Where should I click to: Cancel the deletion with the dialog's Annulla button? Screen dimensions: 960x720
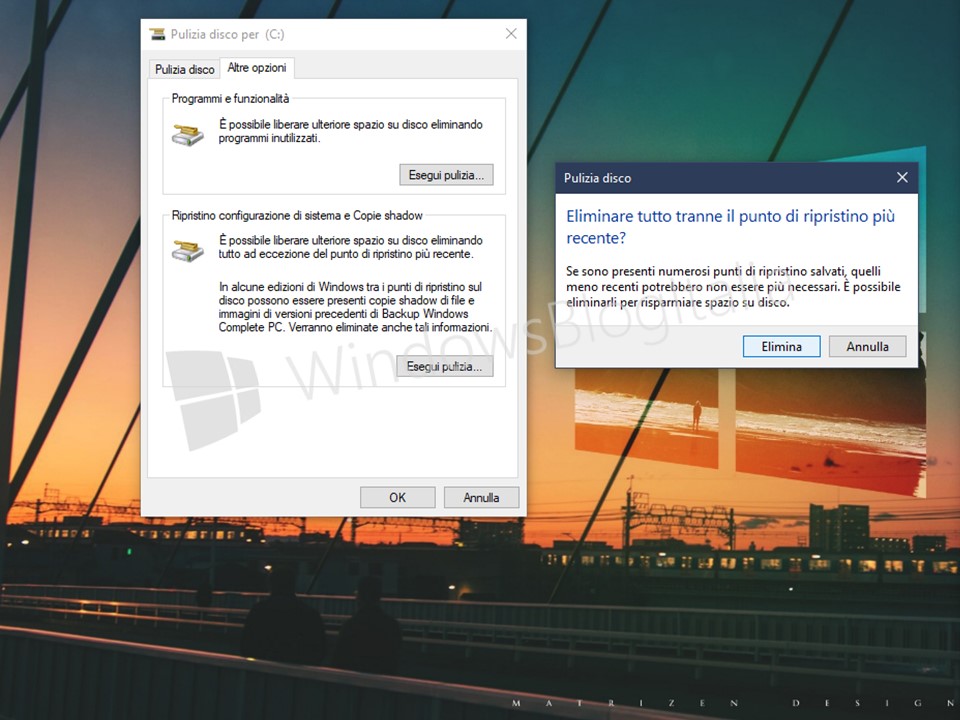pos(867,346)
